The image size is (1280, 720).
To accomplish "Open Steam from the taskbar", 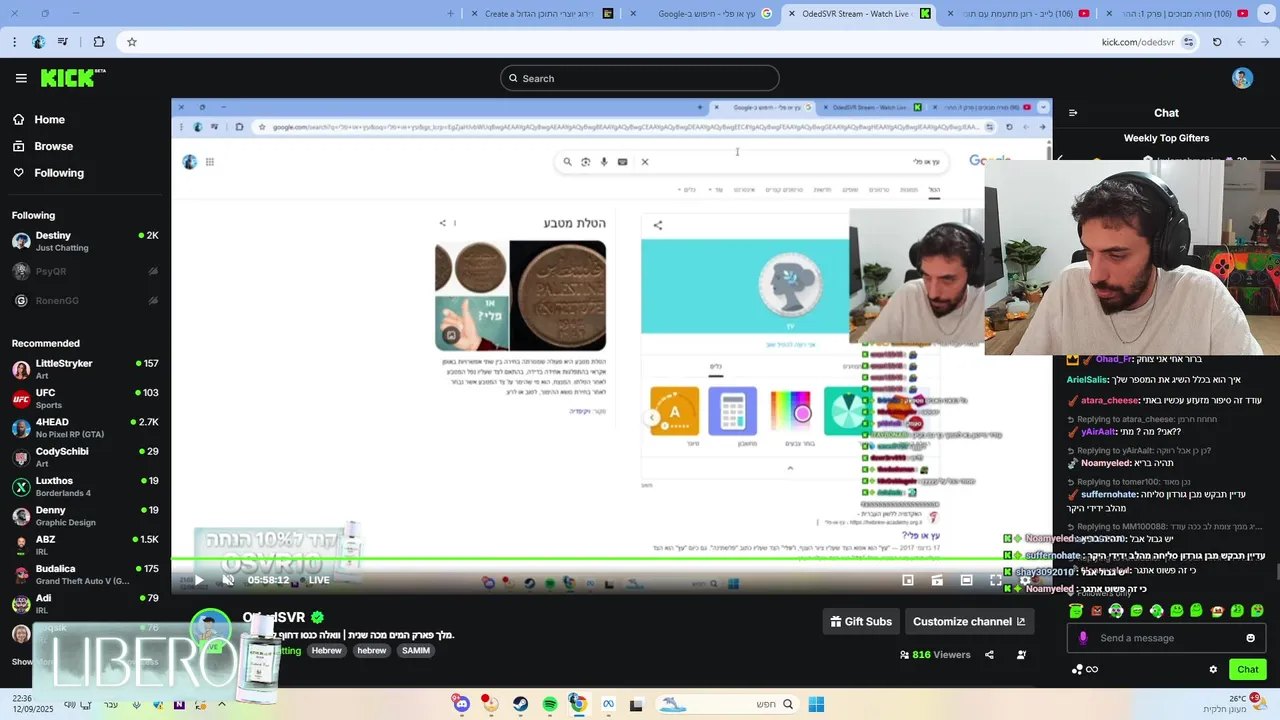I will point(521,704).
